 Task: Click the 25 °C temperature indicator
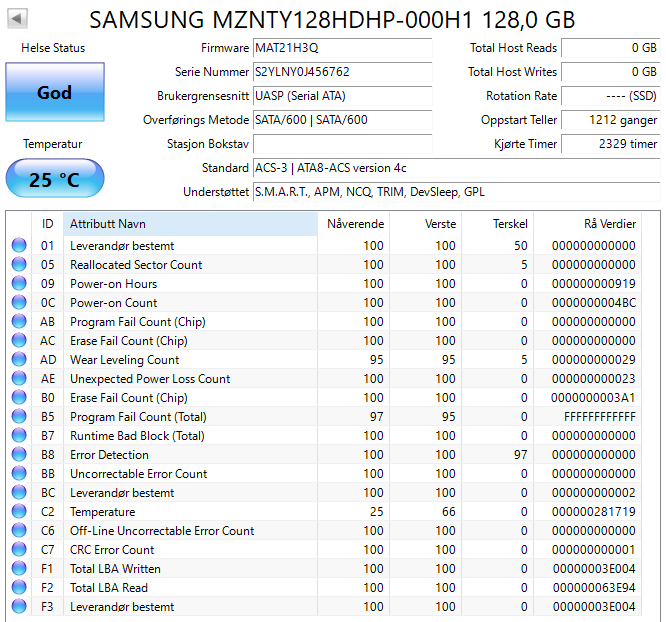coord(54,180)
